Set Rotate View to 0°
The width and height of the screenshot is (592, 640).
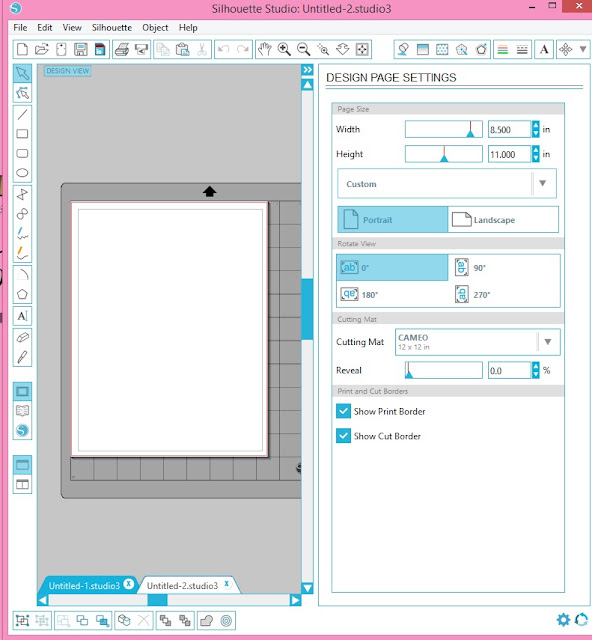coord(392,268)
